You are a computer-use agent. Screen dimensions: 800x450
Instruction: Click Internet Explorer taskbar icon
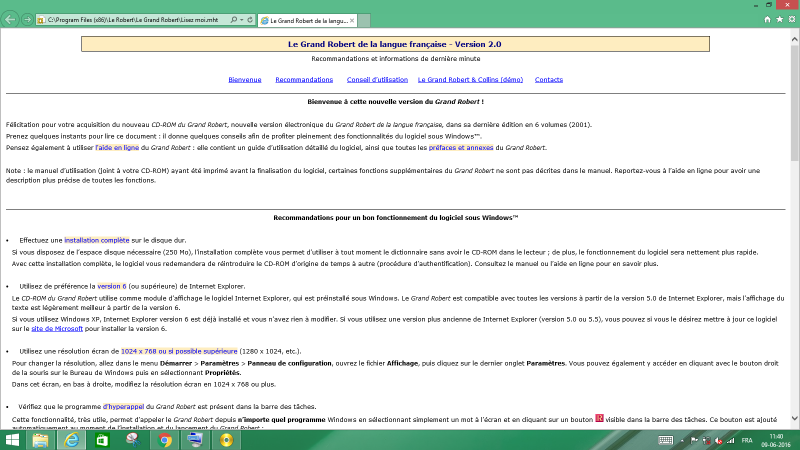(x=71, y=440)
